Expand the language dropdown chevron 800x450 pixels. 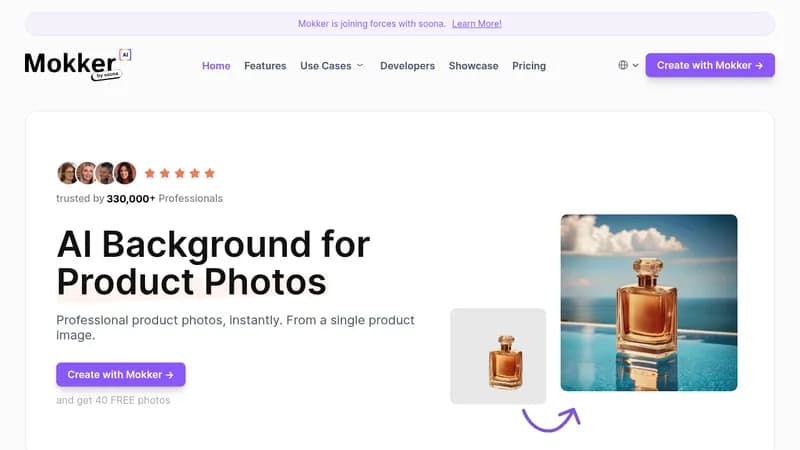(636, 65)
